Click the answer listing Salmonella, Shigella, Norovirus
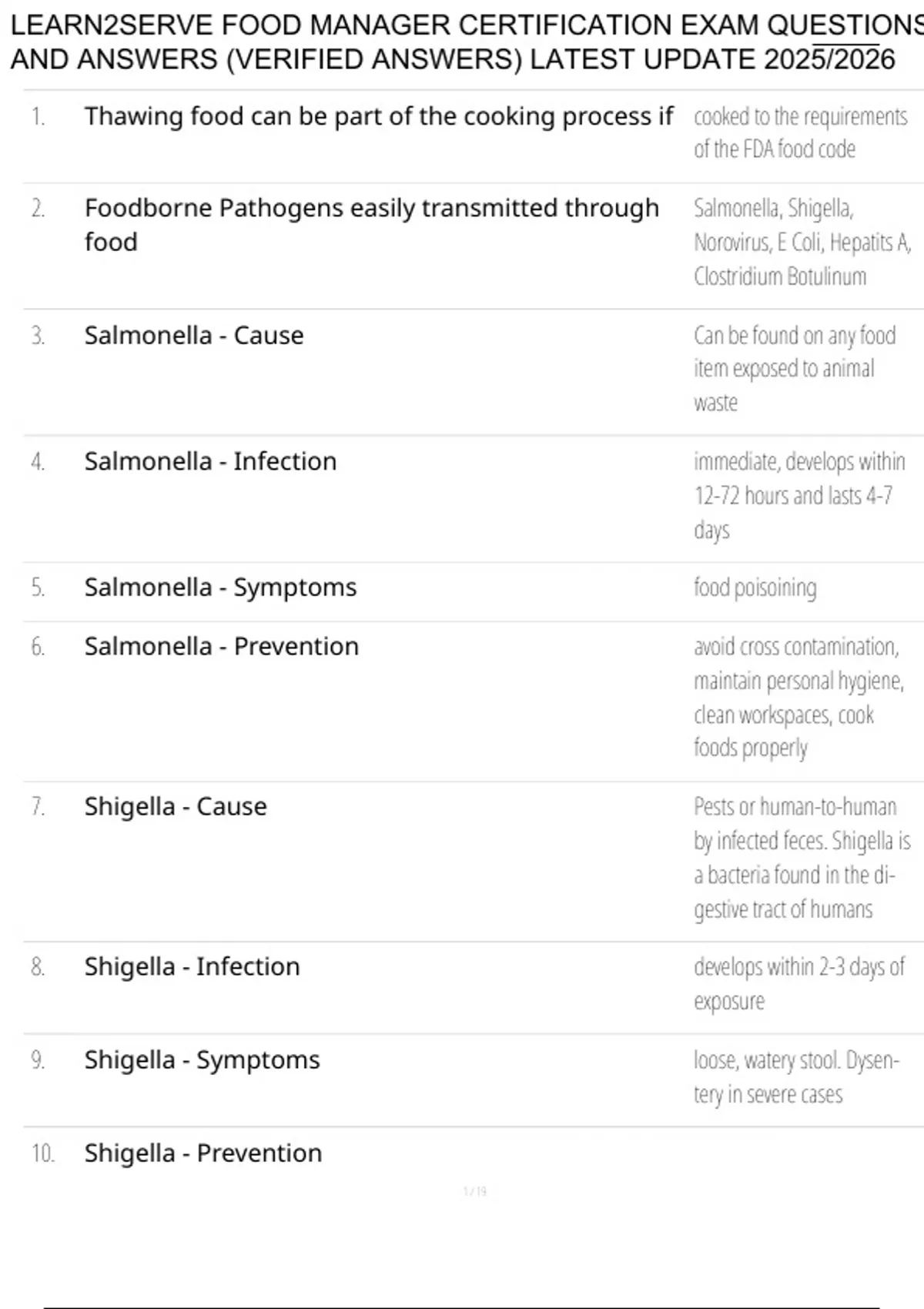Image resolution: width=924 pixels, height=1309 pixels. point(802,242)
